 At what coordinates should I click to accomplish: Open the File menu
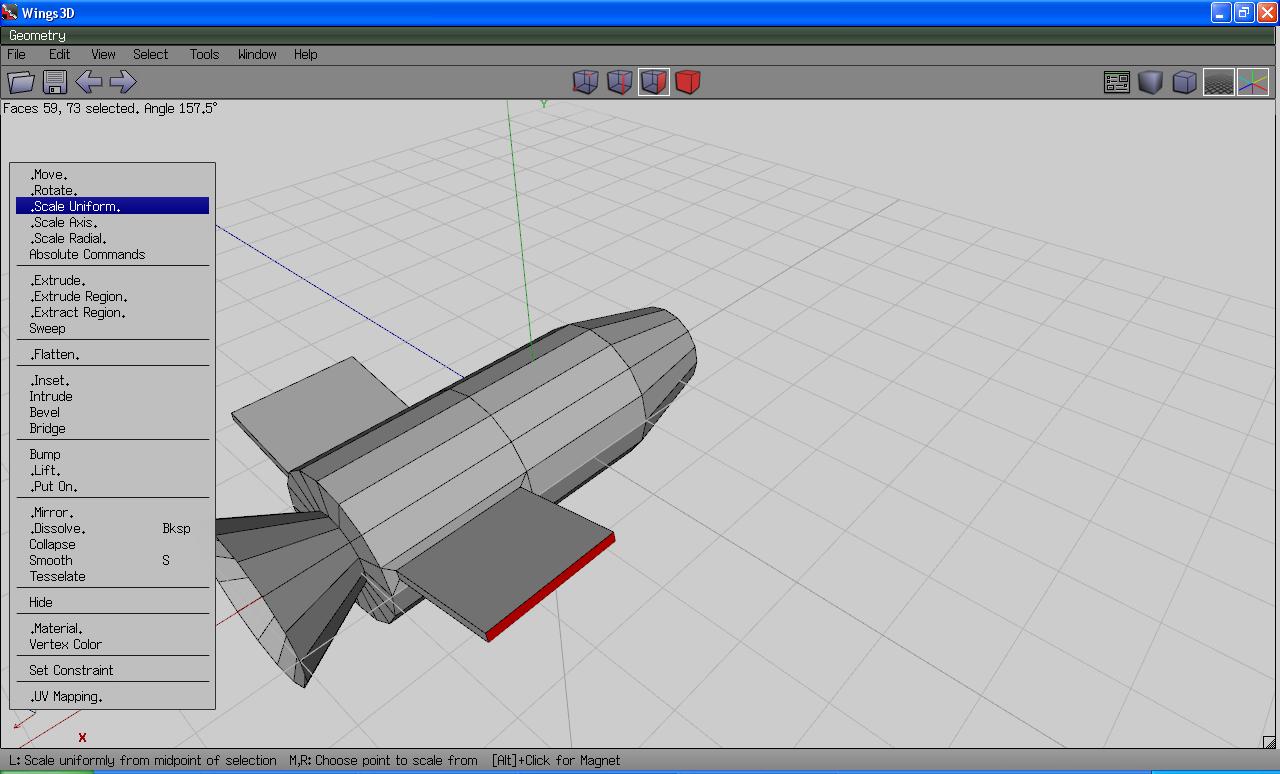[17, 55]
